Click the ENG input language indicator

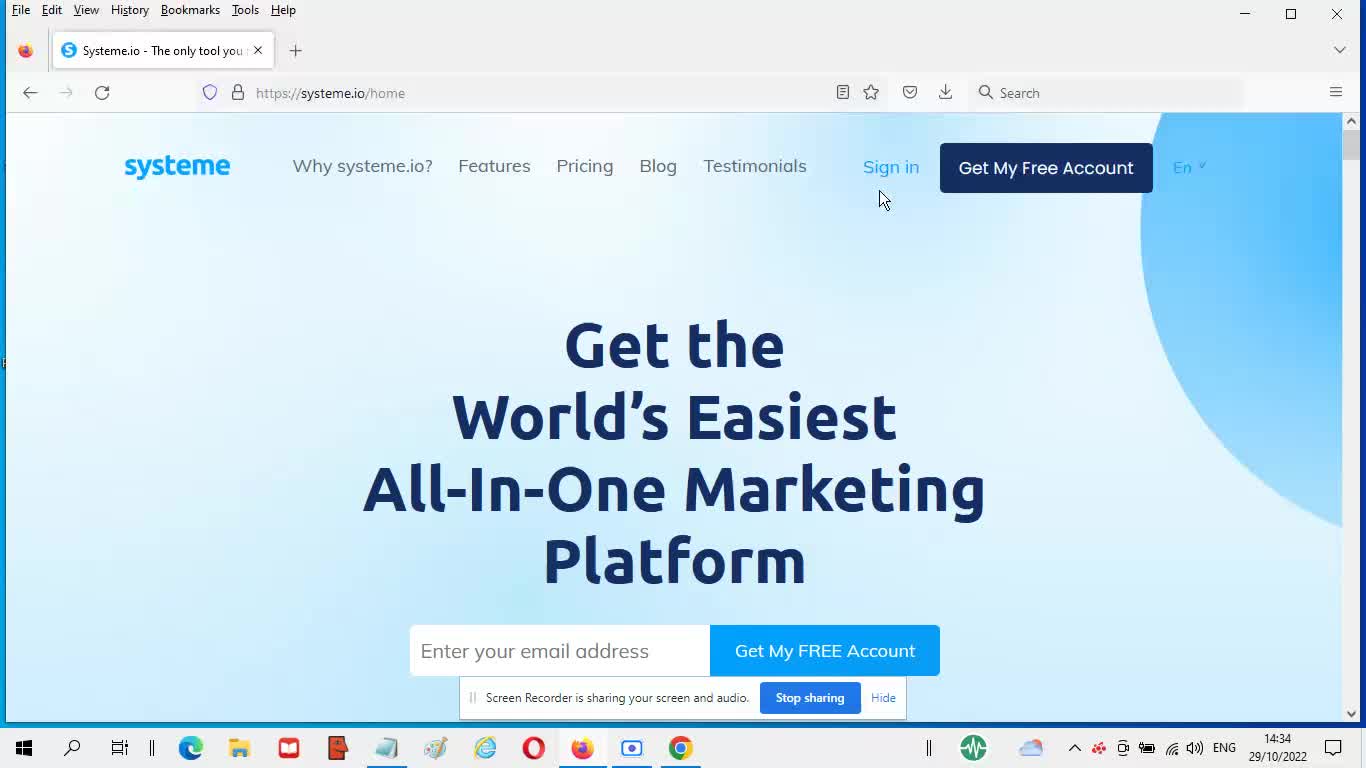[1224, 748]
